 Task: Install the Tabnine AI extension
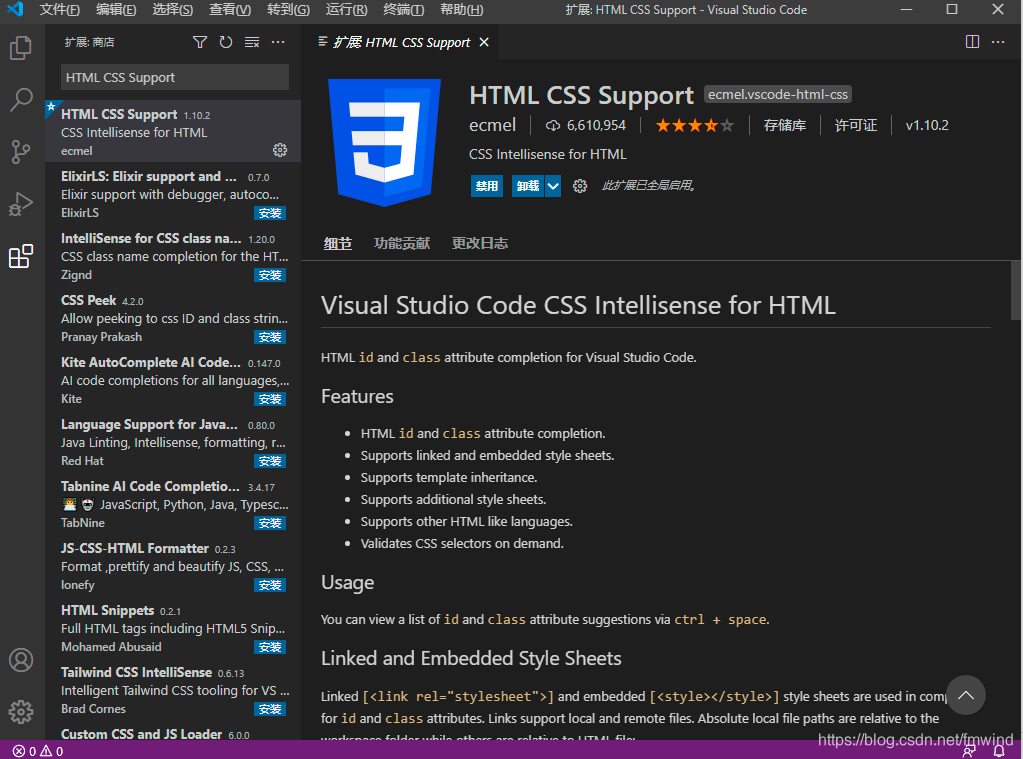click(x=270, y=523)
